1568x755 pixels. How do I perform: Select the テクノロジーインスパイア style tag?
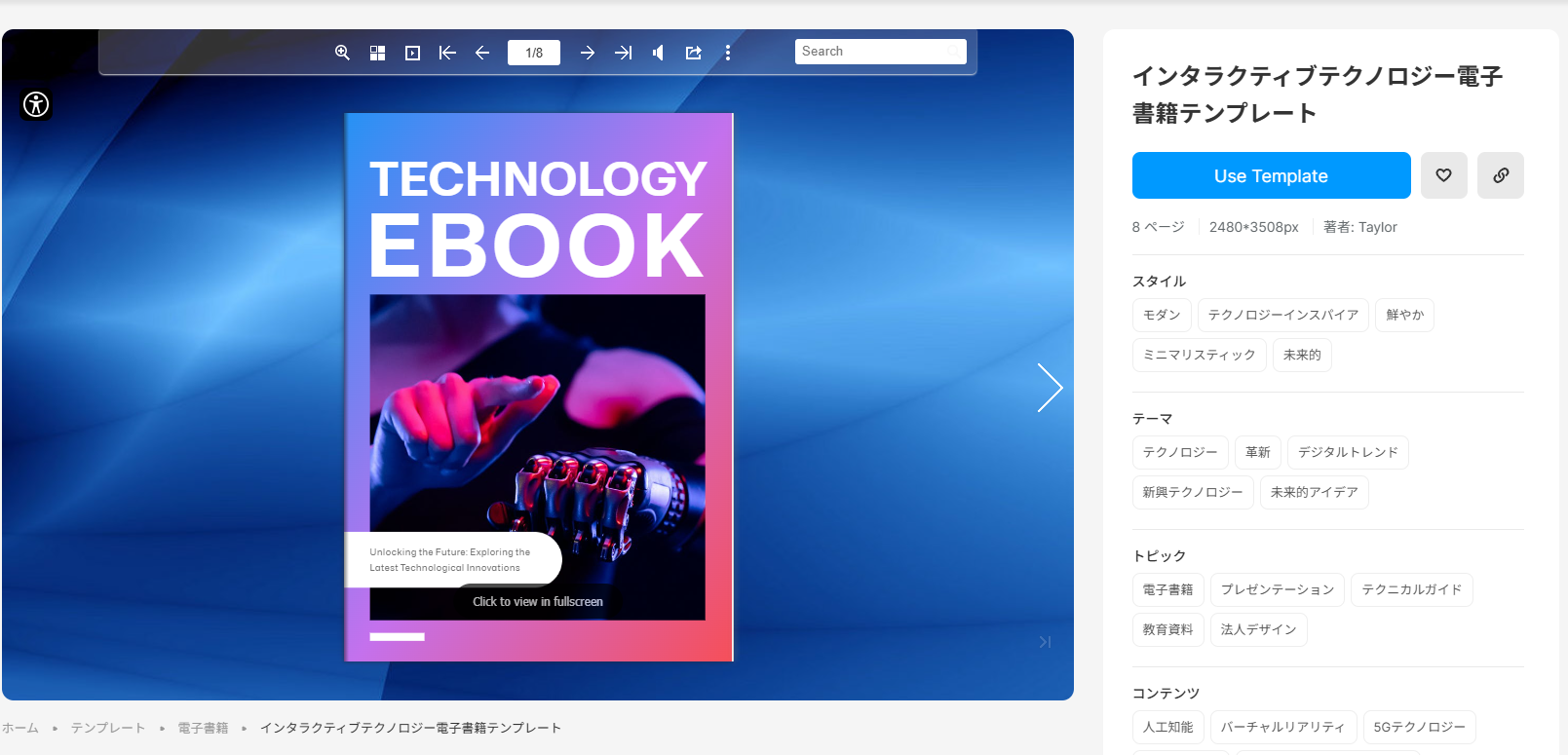coord(1283,315)
